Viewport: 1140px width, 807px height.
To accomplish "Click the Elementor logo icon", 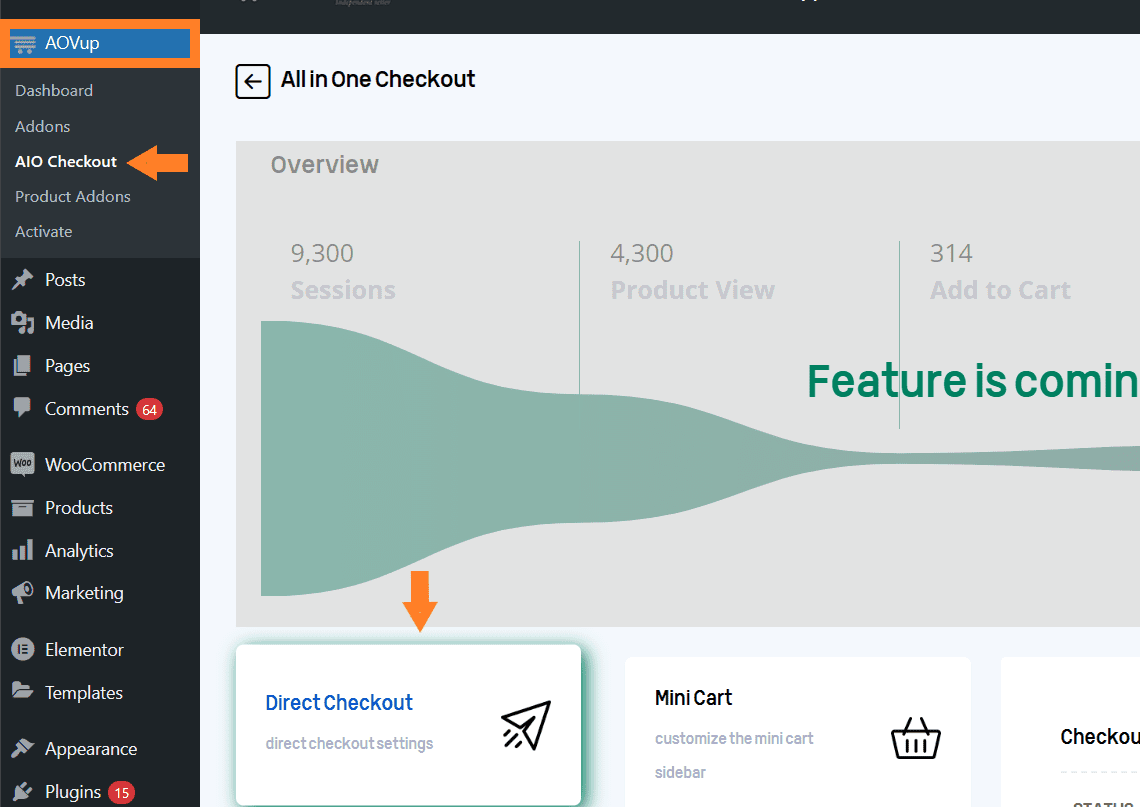I will [23, 649].
